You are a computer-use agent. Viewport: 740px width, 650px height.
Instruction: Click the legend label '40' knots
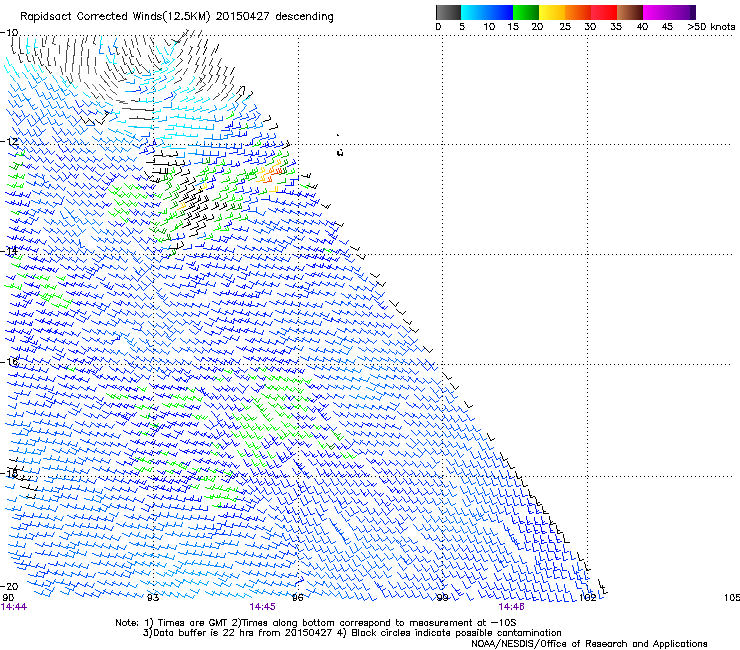coord(642,26)
